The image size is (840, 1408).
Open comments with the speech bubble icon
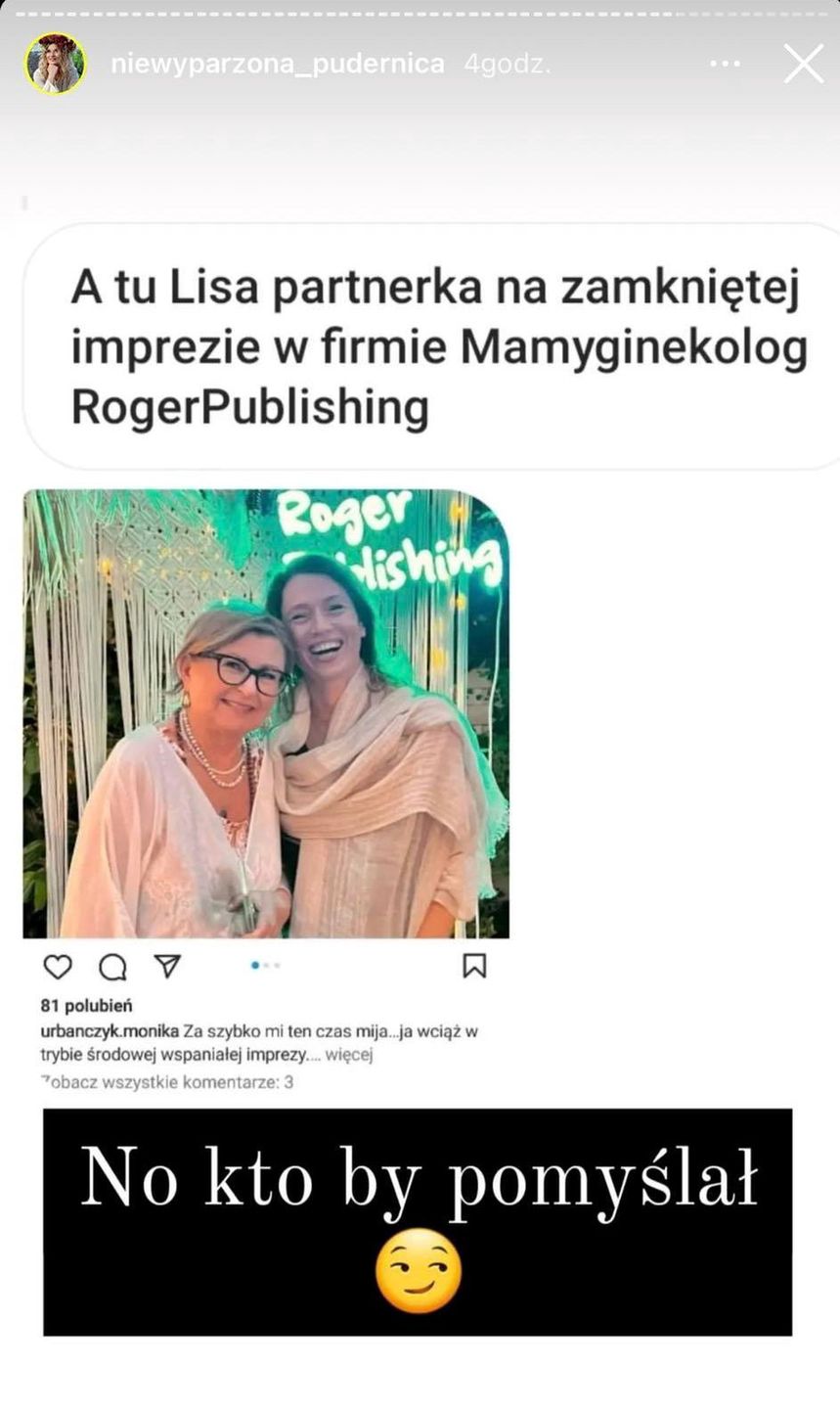tap(113, 967)
